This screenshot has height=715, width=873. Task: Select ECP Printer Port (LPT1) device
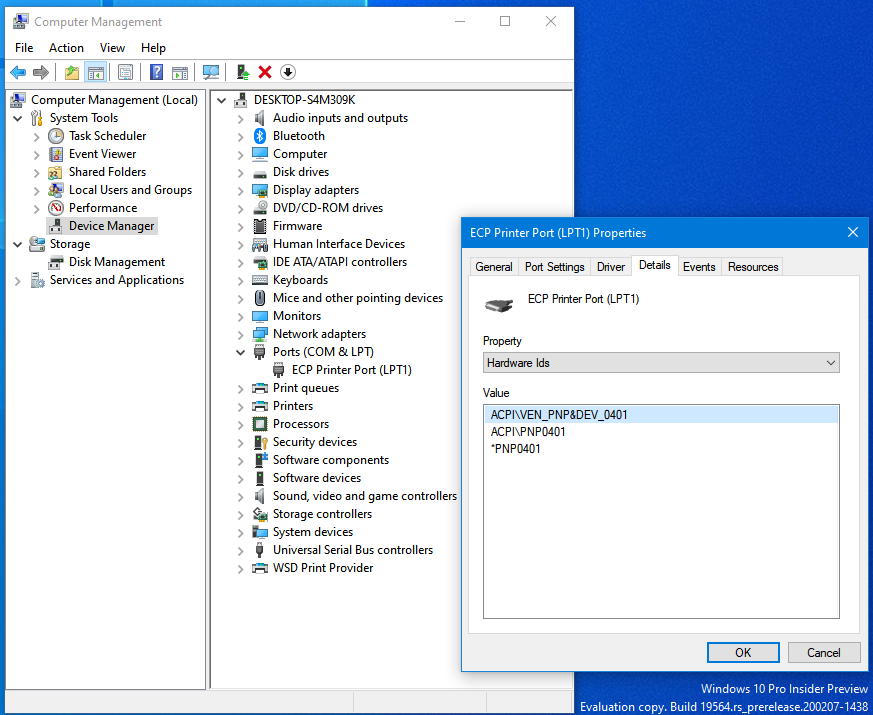(x=351, y=370)
